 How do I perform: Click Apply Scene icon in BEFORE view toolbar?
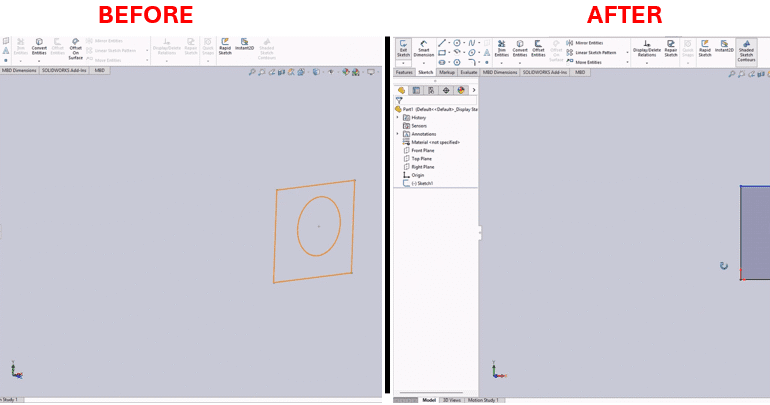[356, 72]
